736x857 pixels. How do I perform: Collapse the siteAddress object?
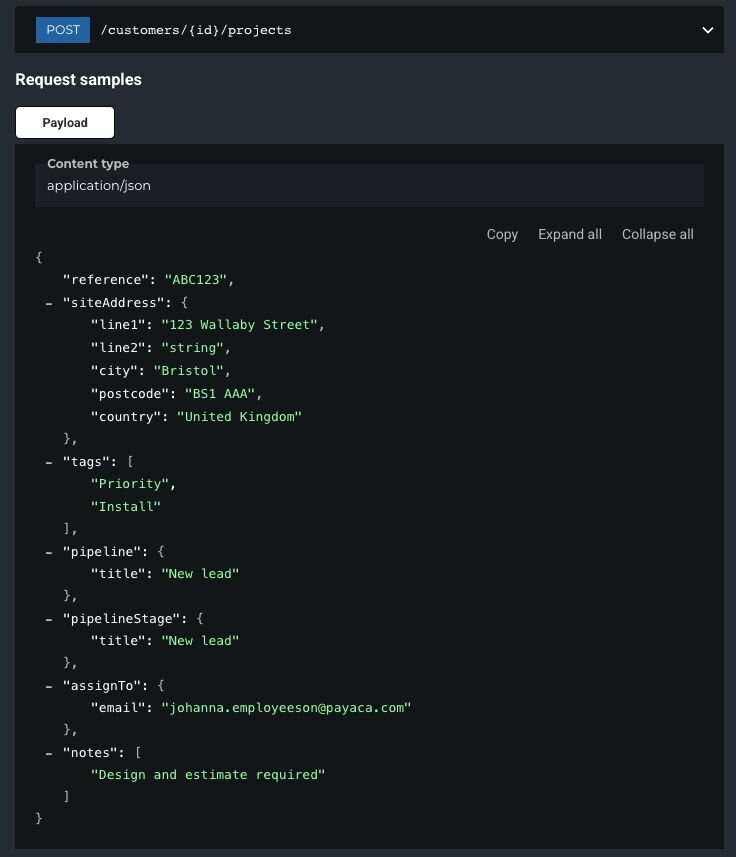(49, 302)
